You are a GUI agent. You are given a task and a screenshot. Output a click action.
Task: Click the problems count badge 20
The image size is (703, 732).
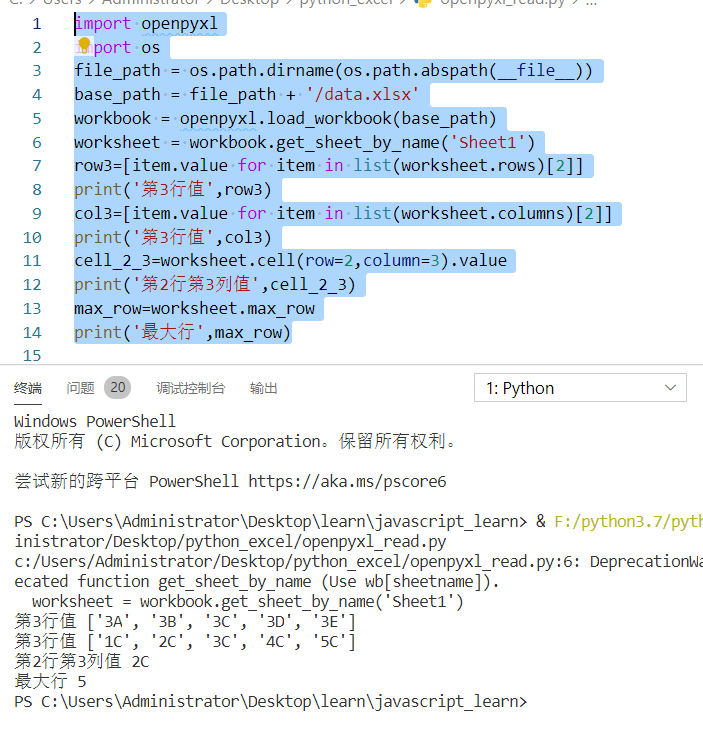(x=118, y=387)
